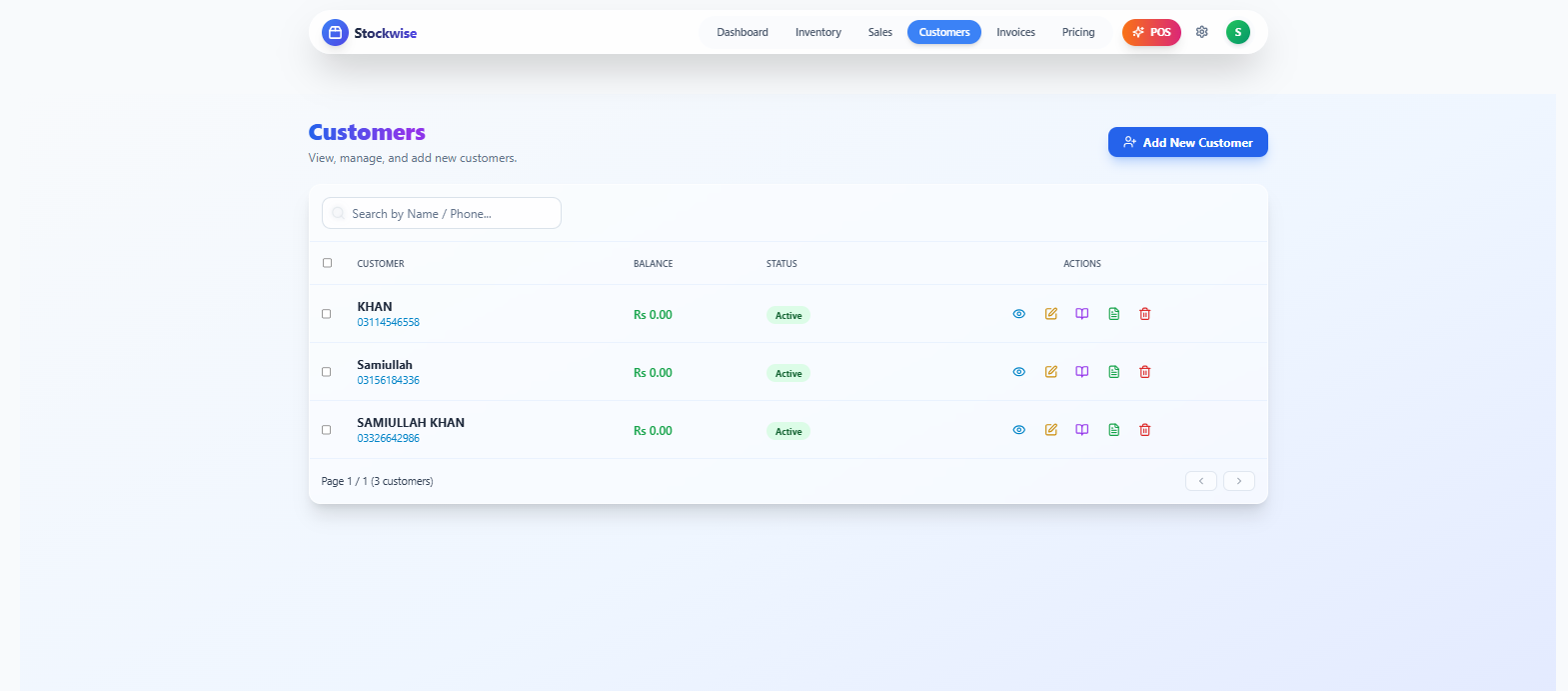Image resolution: width=1568 pixels, height=691 pixels.
Task: Open green document icon for SAMIULLAH KHAN
Action: coord(1113,430)
